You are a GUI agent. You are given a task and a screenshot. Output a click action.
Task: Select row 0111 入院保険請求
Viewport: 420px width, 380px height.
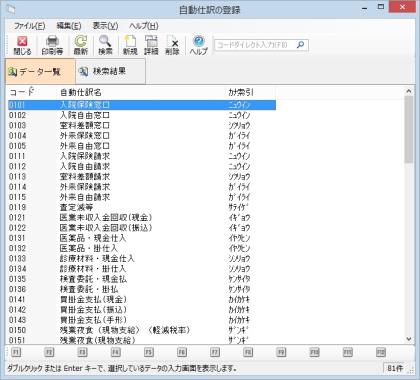coord(142,156)
